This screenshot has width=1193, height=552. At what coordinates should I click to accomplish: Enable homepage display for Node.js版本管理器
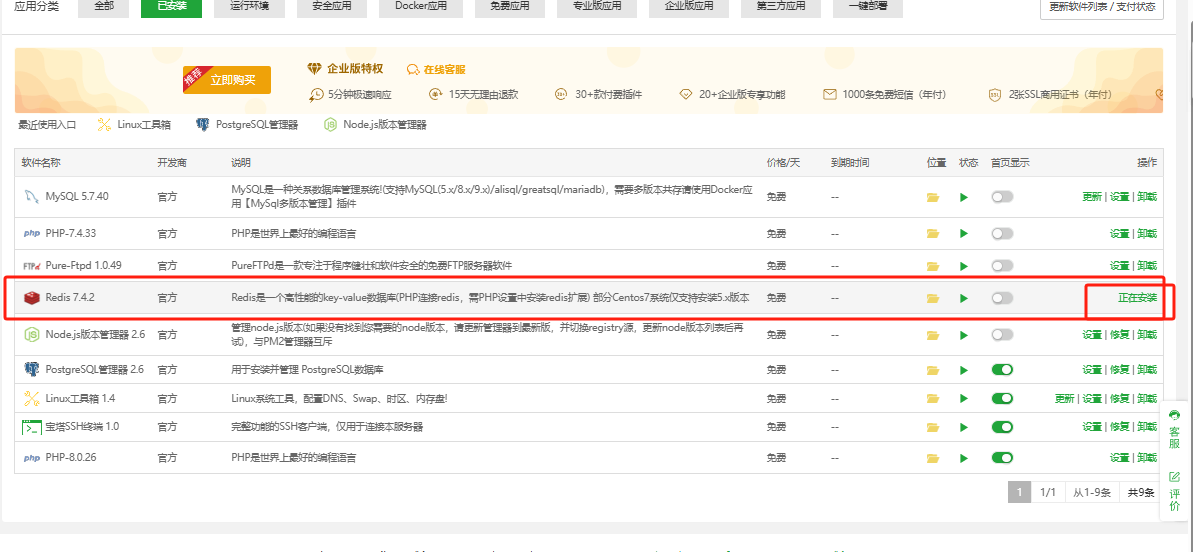click(1002, 334)
